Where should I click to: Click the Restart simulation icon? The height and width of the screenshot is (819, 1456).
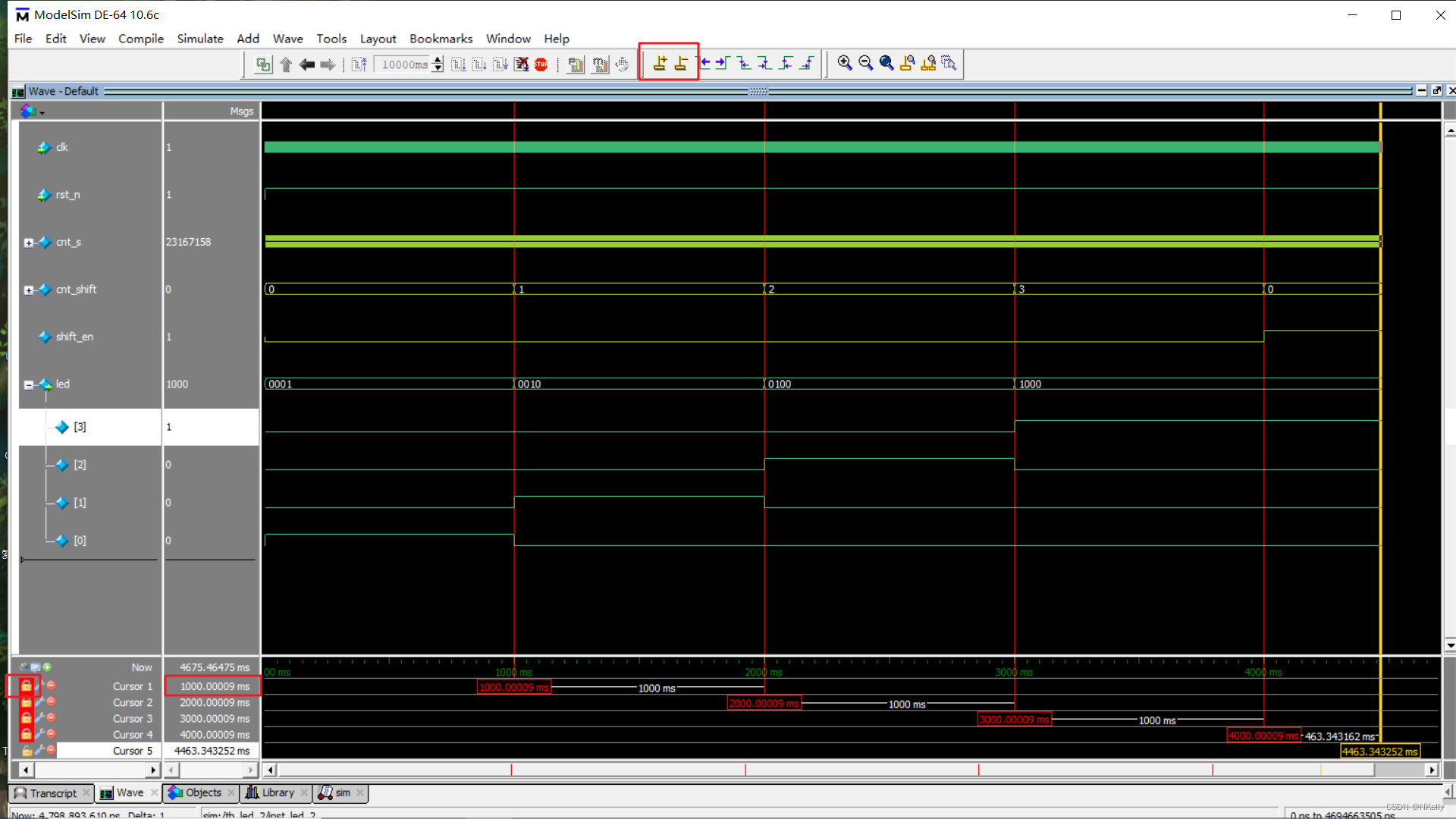click(x=359, y=64)
